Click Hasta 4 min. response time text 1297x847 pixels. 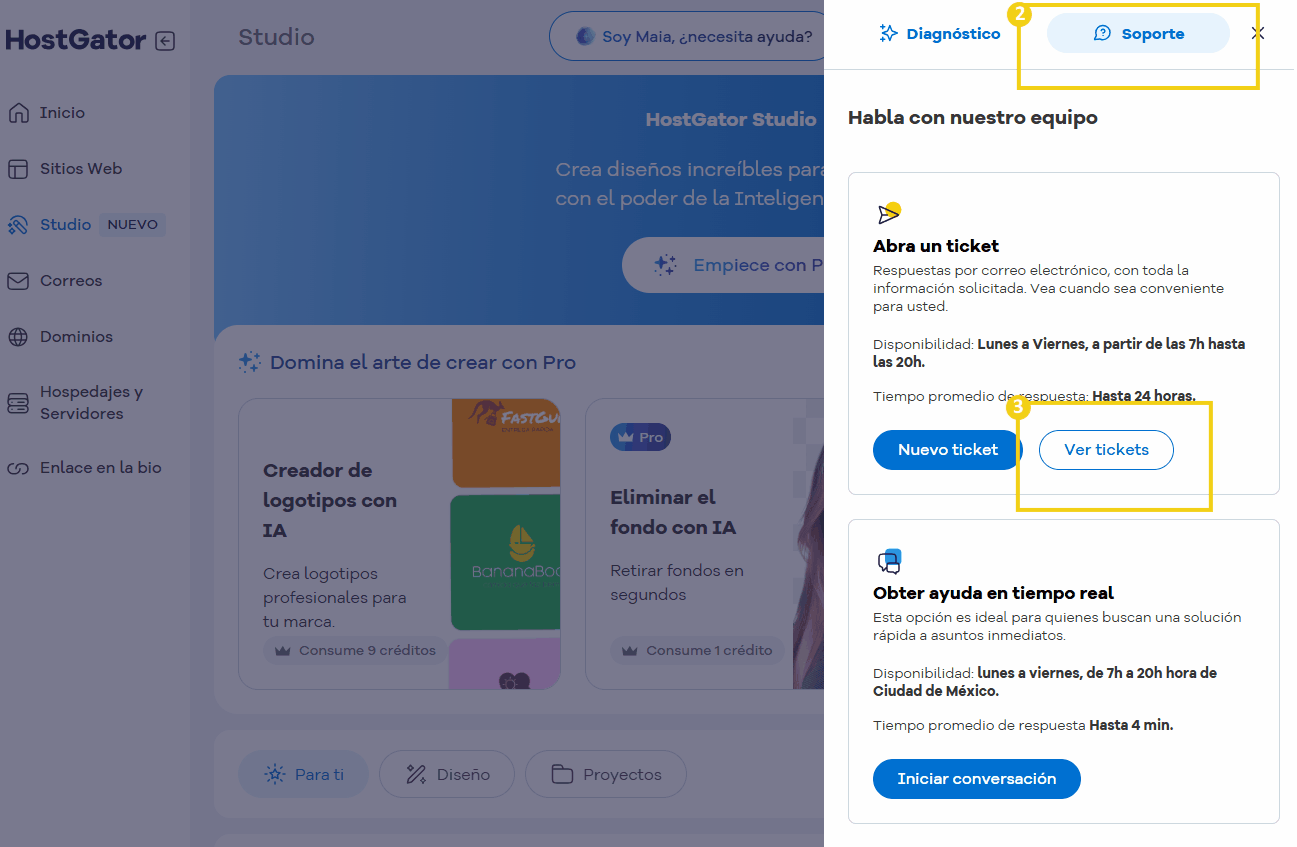pyautogui.click(x=1131, y=725)
